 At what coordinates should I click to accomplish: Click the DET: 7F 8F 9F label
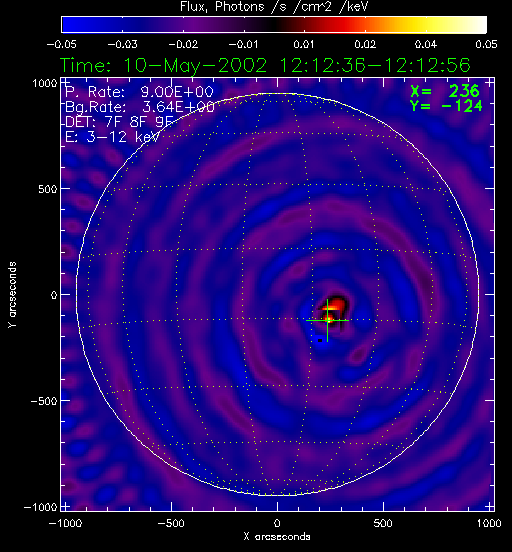pyautogui.click(x=119, y=122)
